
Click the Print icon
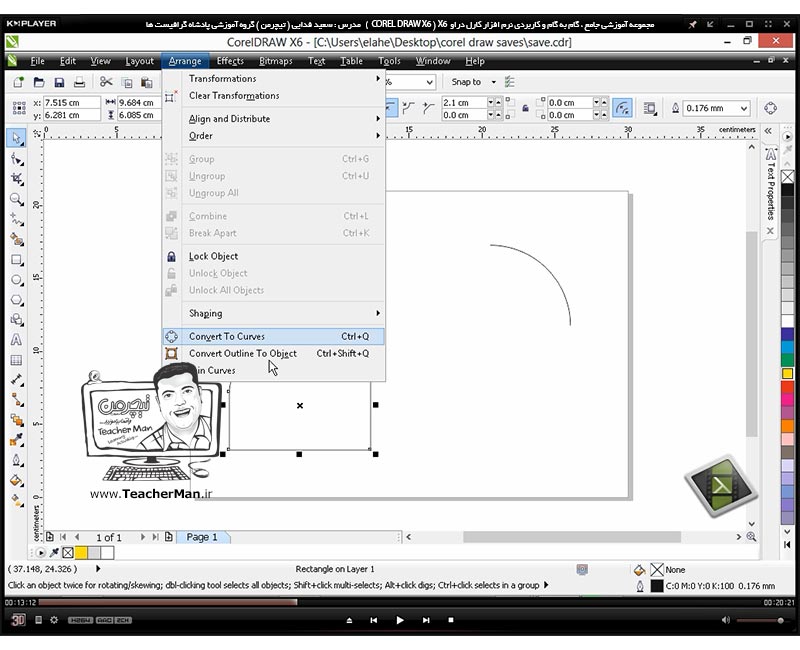[x=80, y=82]
